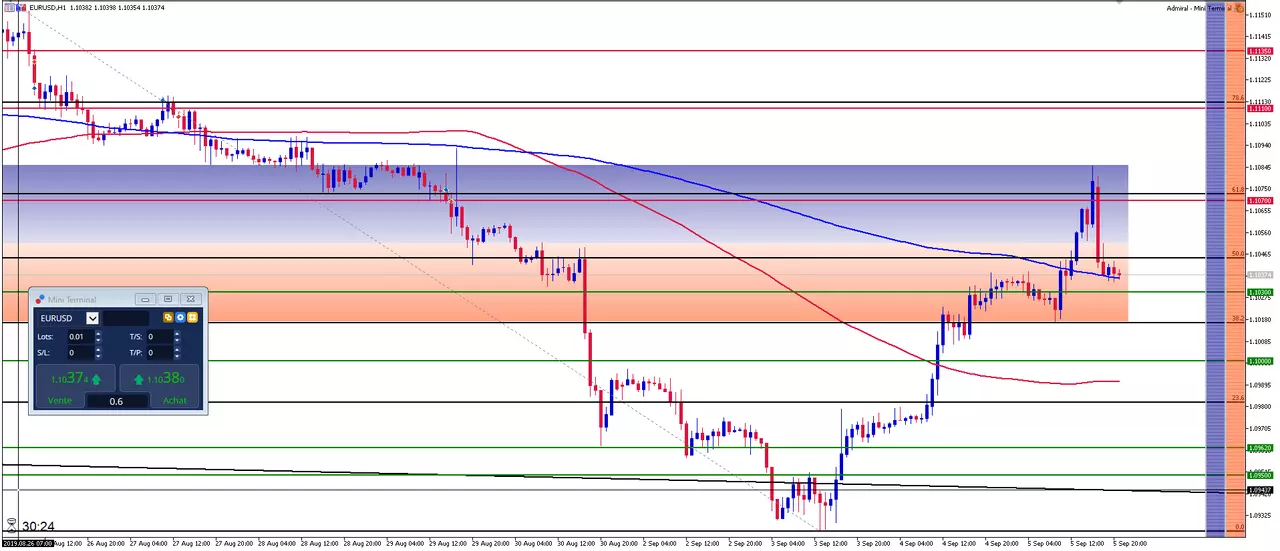Select the green 1.09620 price label

tap(1260, 448)
